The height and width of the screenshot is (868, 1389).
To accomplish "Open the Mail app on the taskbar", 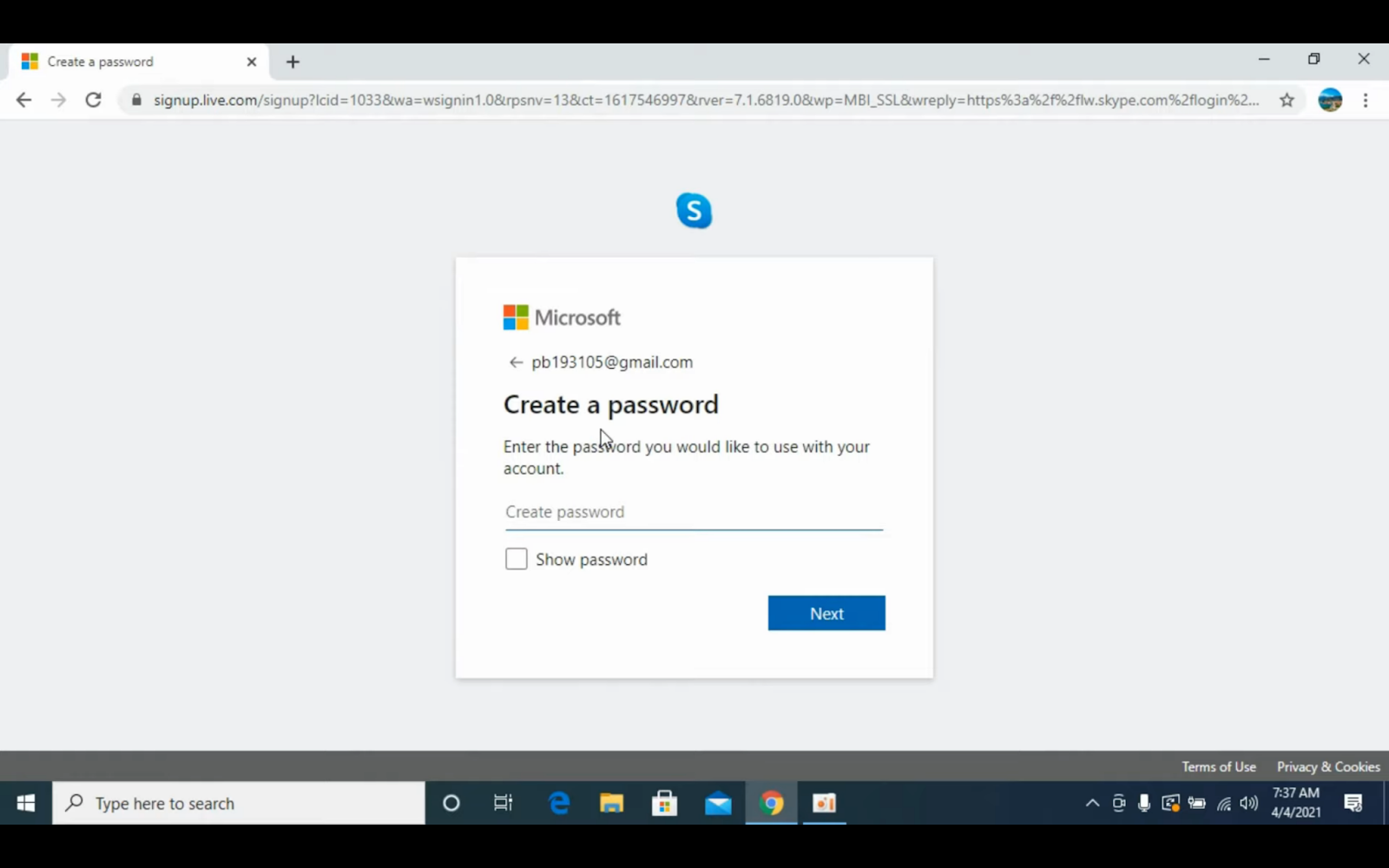I will [718, 803].
